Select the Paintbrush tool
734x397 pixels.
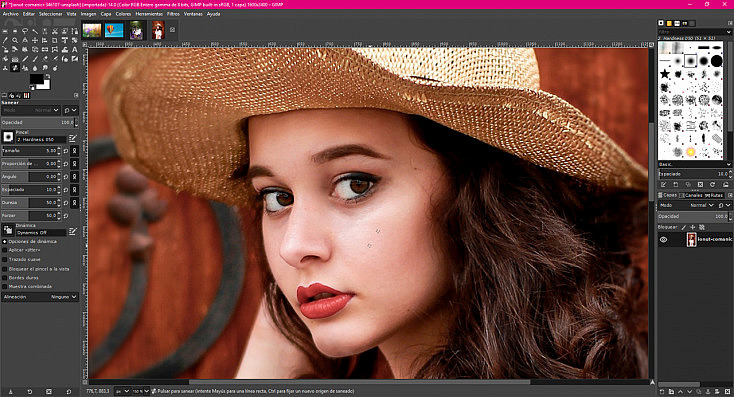click(x=35, y=59)
